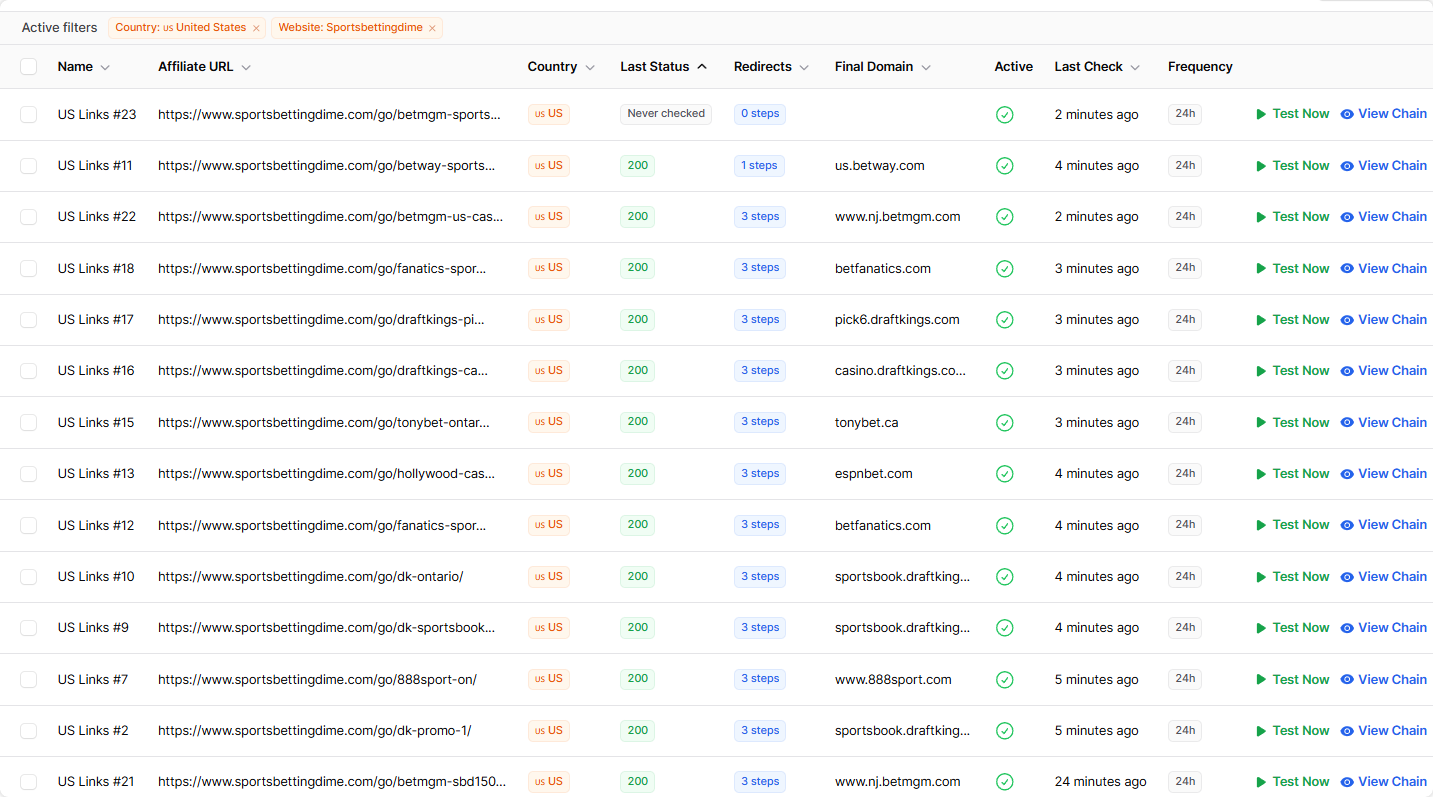Click active status icon for US Links #21
The width and height of the screenshot is (1433, 797).
click(x=1005, y=782)
